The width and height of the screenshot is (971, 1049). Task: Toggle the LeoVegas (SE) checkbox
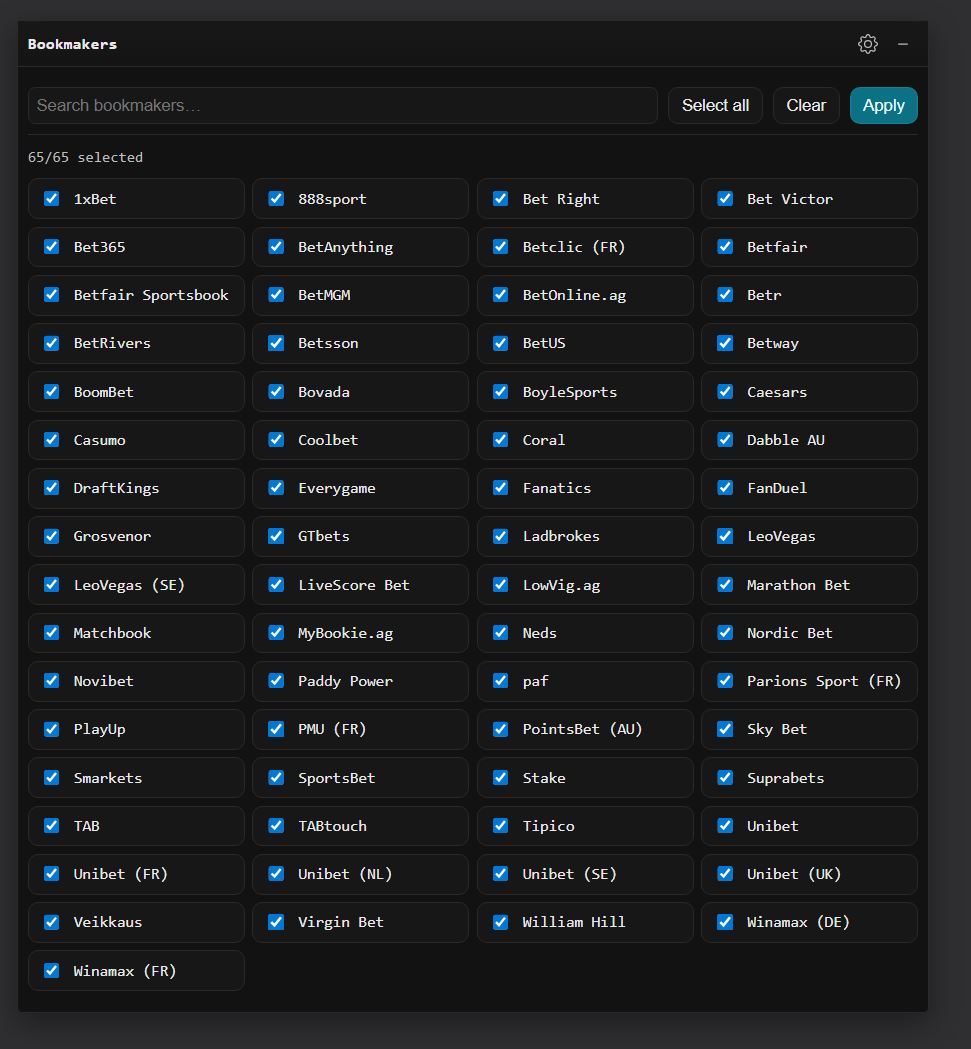point(52,585)
